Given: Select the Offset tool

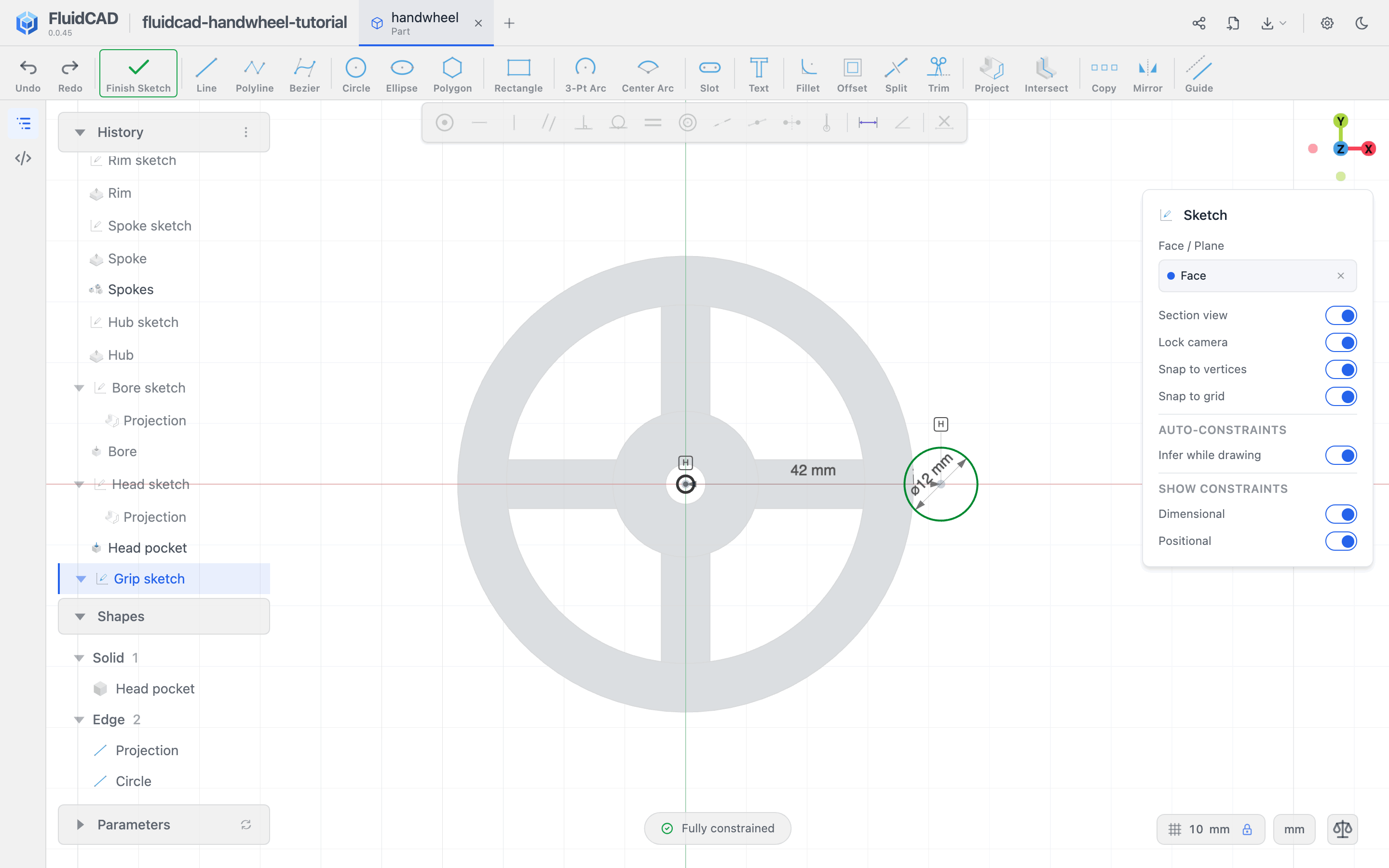Looking at the screenshot, I should (x=852, y=74).
